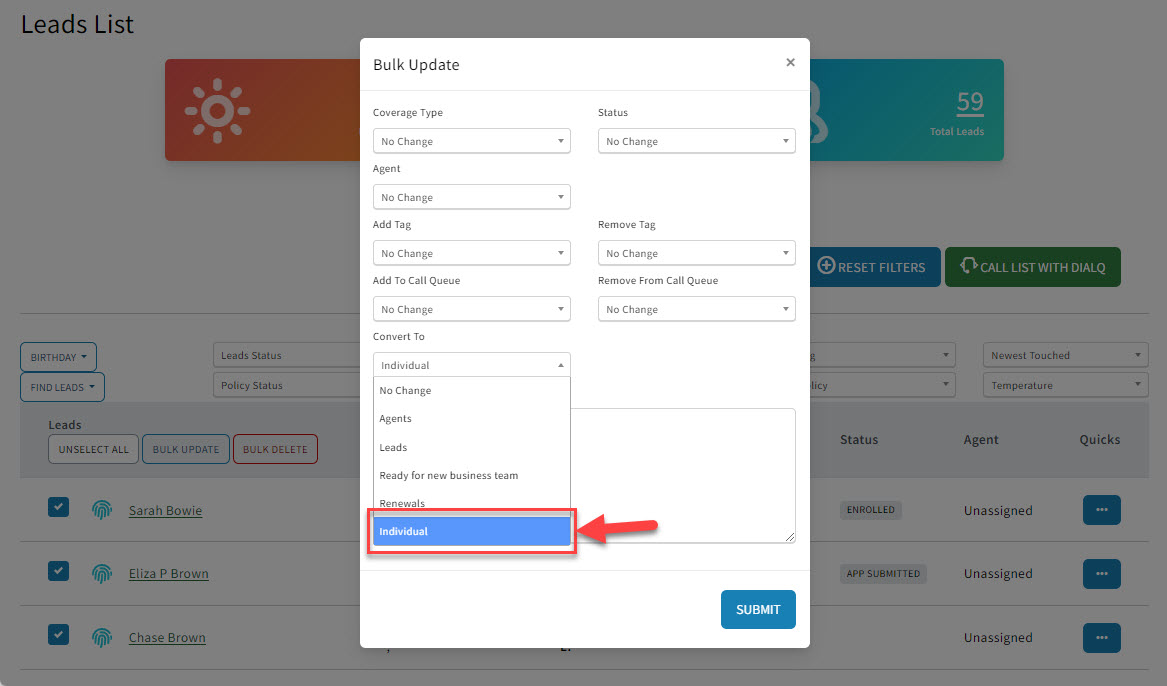Screen dimensions: 1167x686
Task: Open the Temperature filter dropdown
Action: 1066,385
